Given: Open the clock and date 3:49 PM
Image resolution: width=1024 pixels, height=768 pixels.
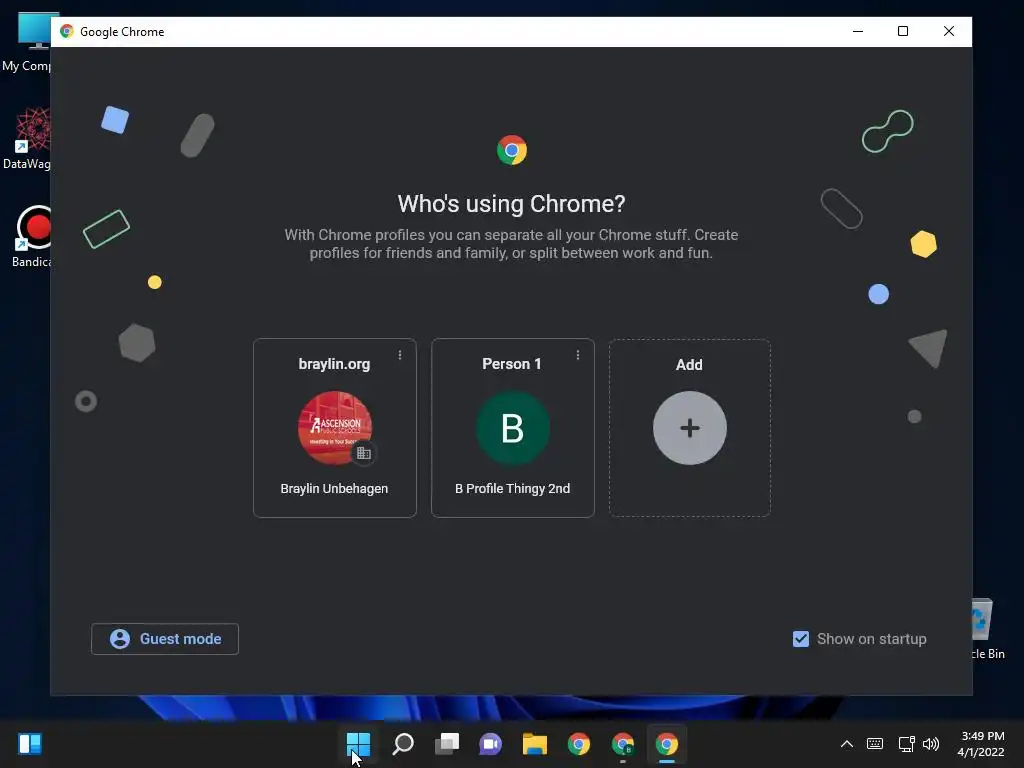Looking at the screenshot, I should (x=982, y=744).
